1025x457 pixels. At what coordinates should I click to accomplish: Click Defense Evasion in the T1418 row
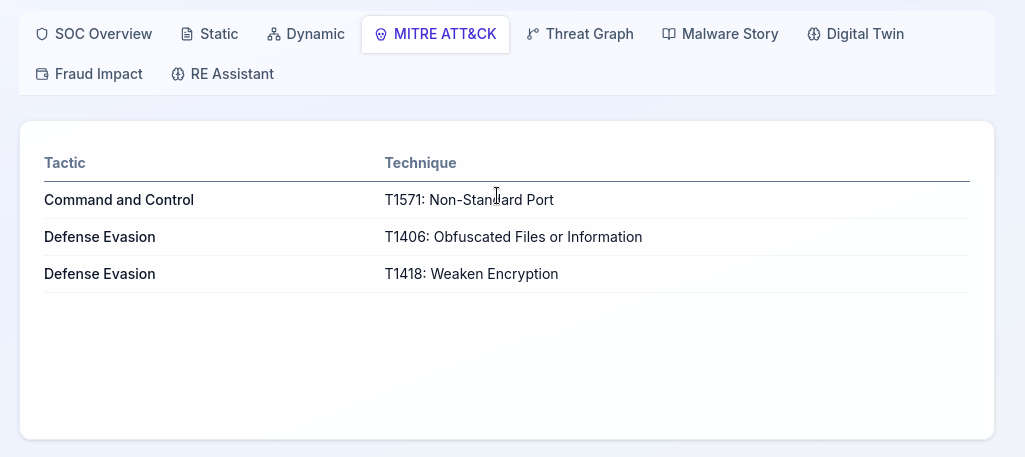[99, 274]
